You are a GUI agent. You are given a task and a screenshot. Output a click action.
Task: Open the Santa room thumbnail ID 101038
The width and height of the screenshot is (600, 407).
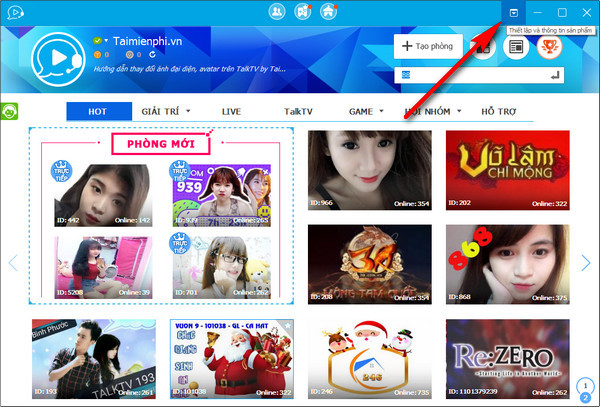(x=232, y=359)
